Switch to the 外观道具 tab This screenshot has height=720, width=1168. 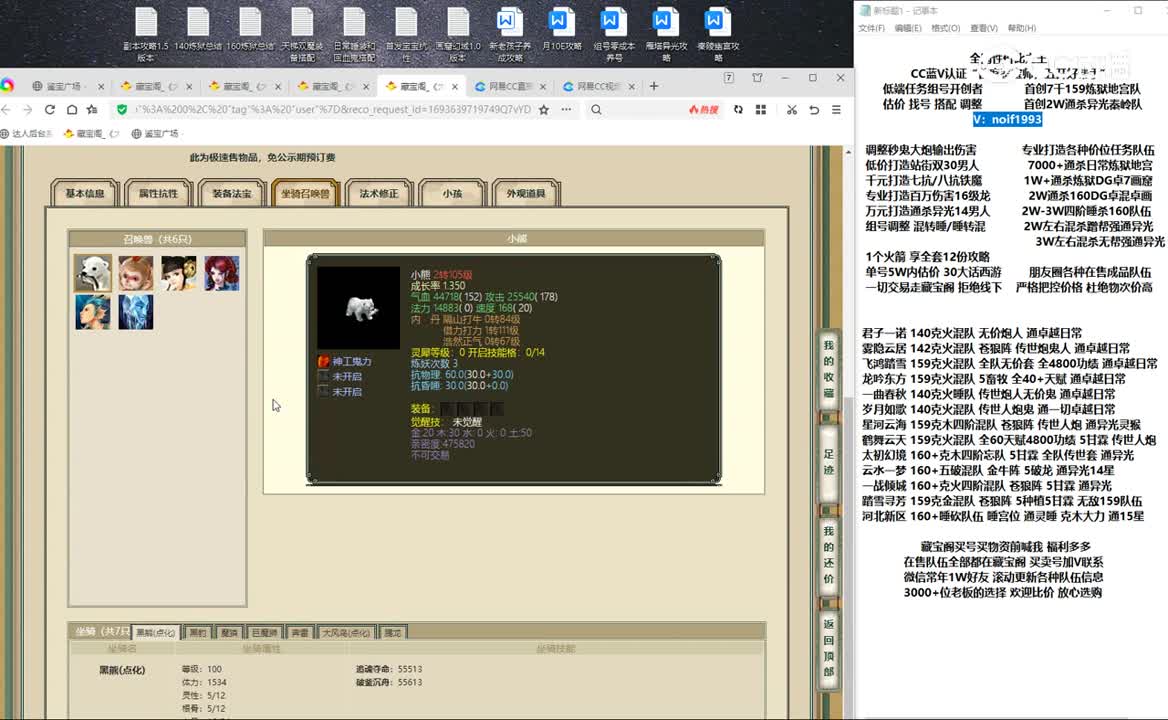point(526,194)
